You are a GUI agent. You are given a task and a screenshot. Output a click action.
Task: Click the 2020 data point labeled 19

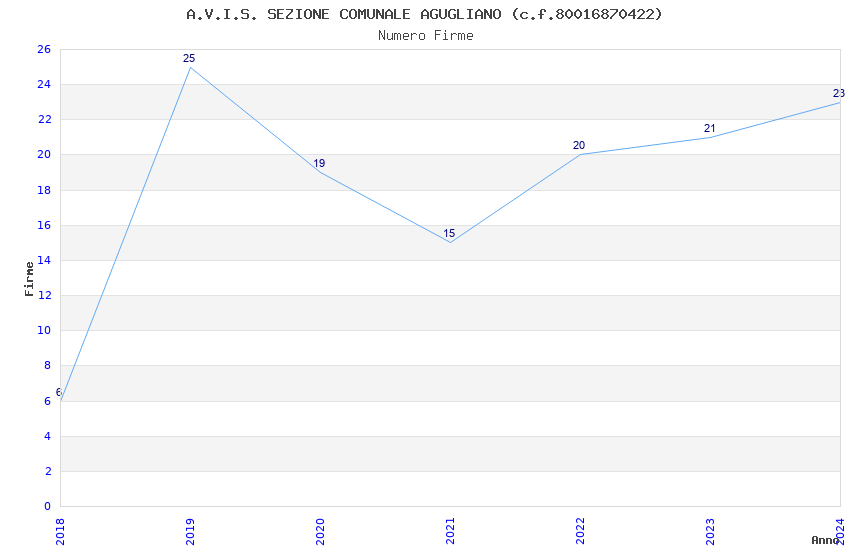coord(320,172)
